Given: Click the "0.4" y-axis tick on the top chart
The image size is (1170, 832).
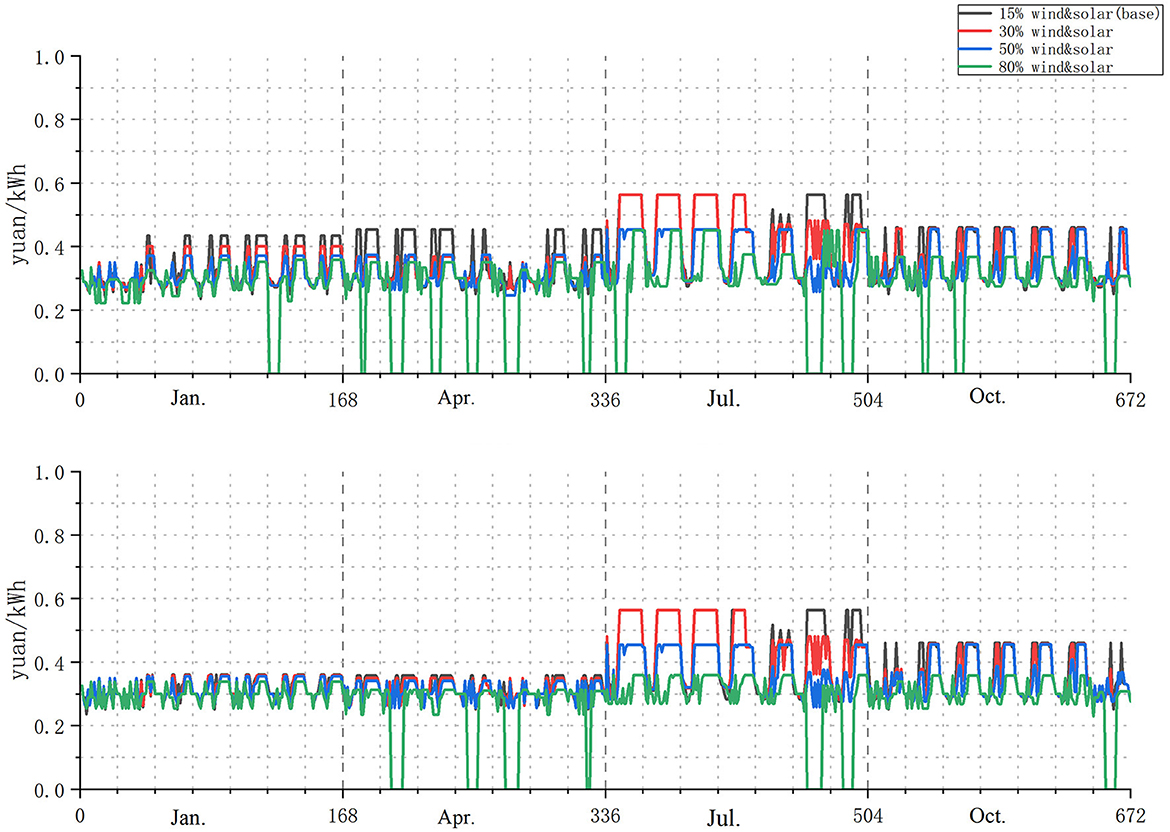Looking at the screenshot, I should pyautogui.click(x=50, y=247).
